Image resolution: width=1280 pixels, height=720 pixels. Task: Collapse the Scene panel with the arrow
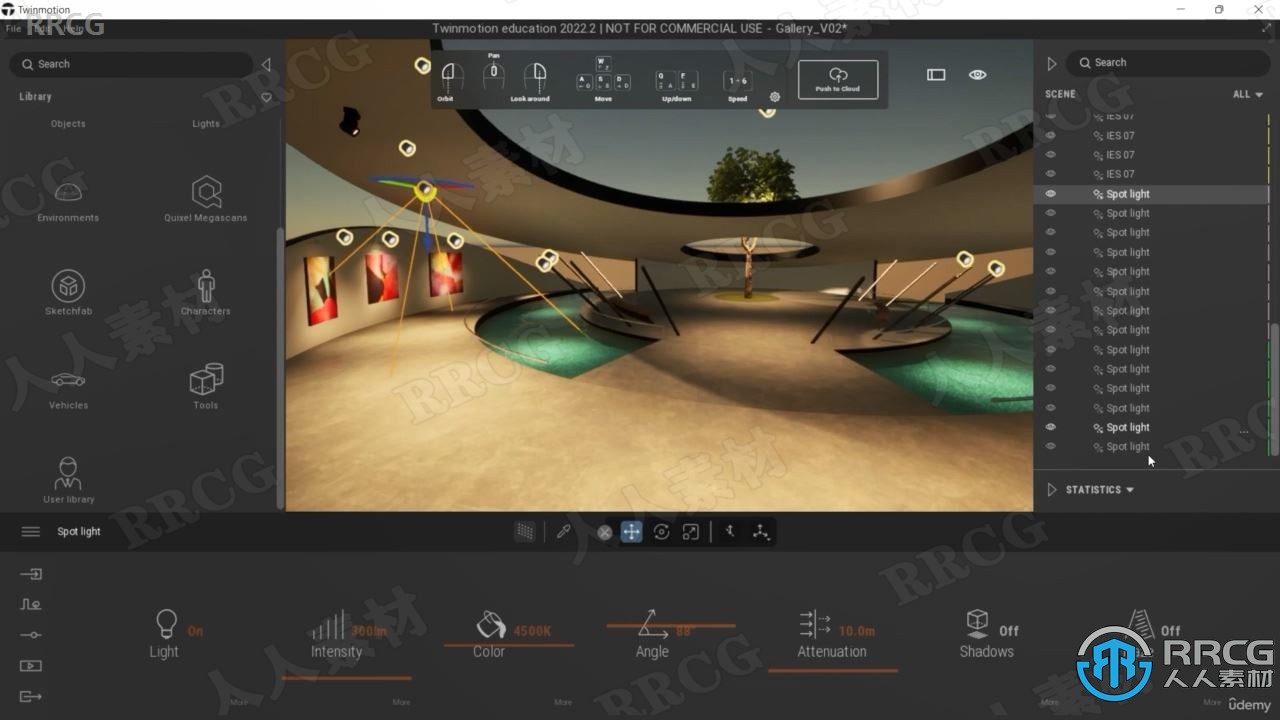click(1051, 64)
